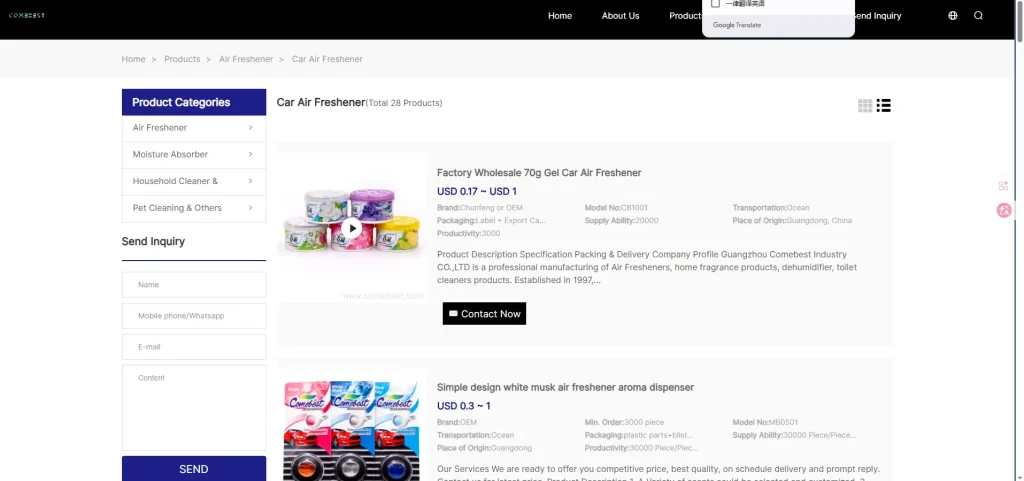Viewport: 1024px width, 481px height.
Task: Click the orange QR code icon on right edge
Action: 1003,186
